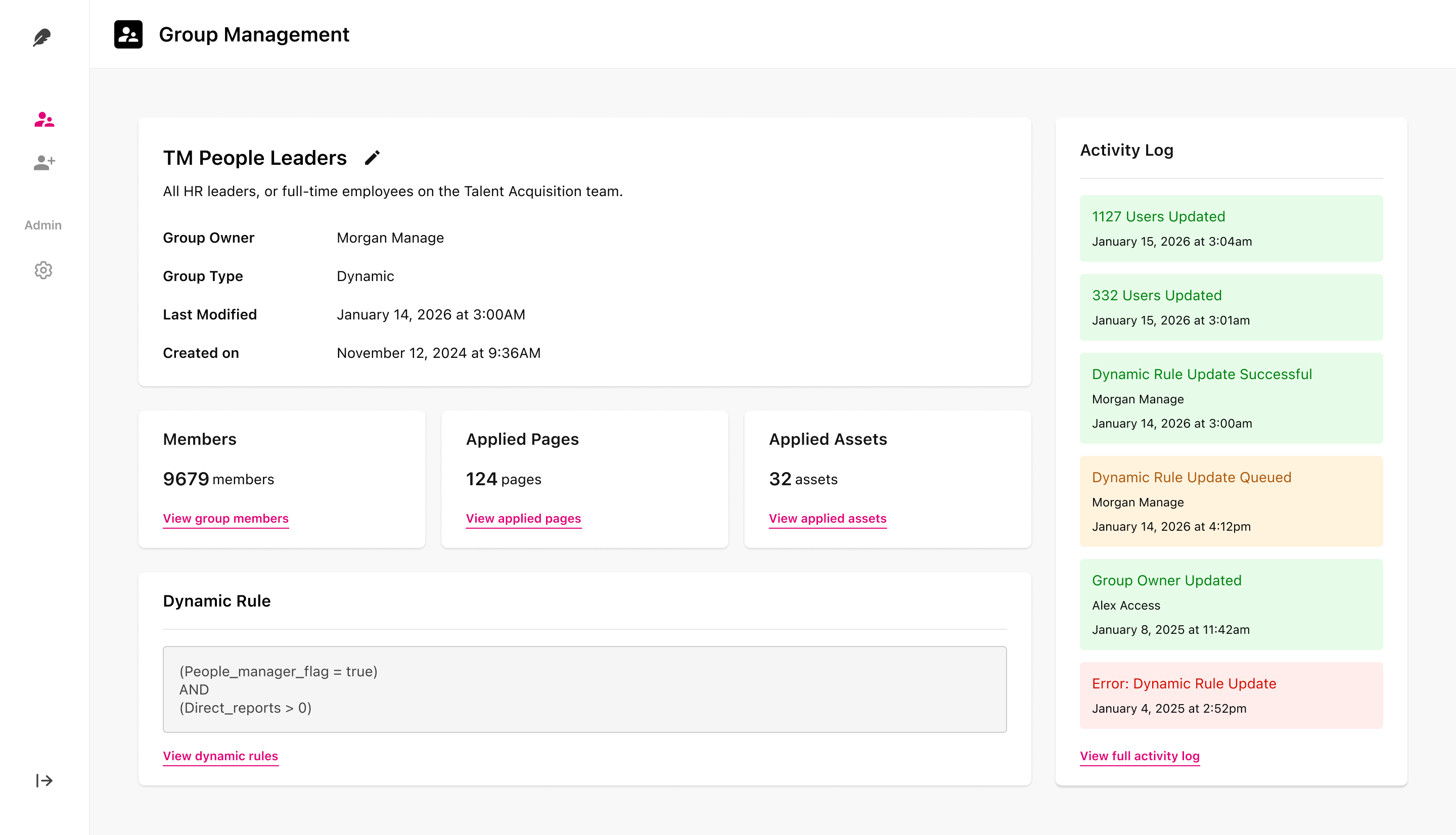Expand the sidebar with arrow icon
The width and height of the screenshot is (1456, 835).
point(44,780)
